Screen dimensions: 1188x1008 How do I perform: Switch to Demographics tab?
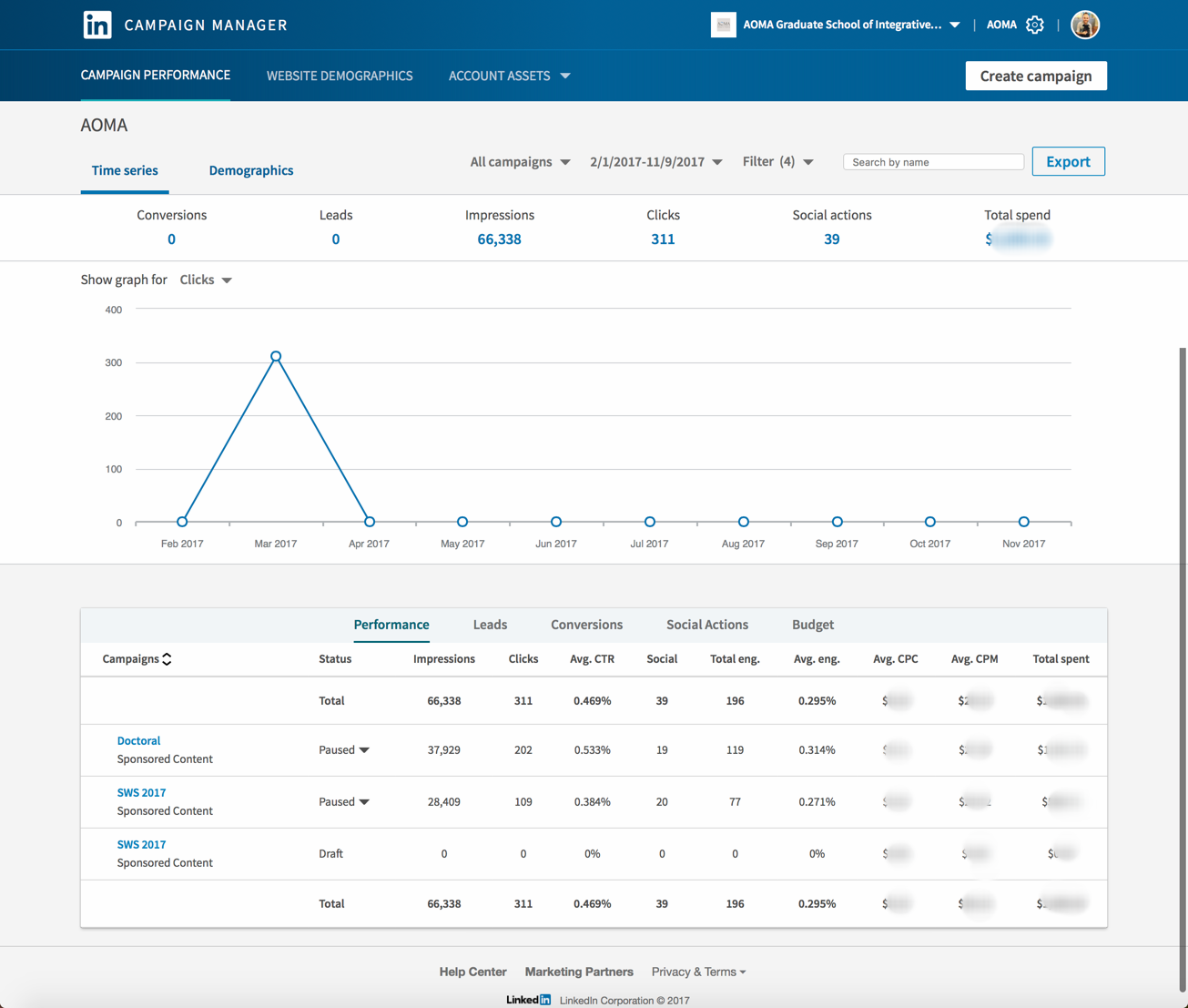251,170
